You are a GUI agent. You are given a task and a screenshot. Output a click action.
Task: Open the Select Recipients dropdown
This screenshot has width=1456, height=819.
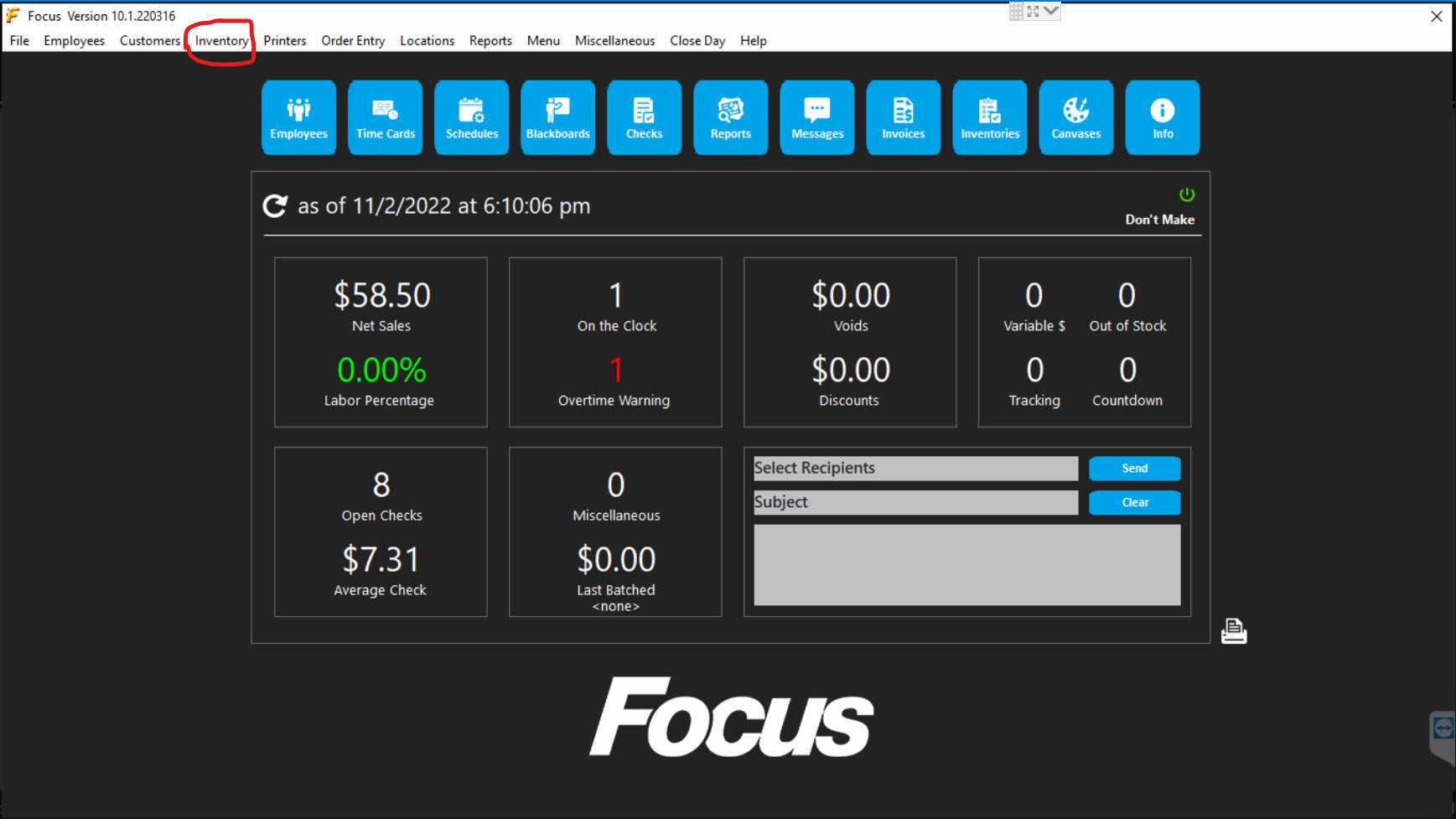pyautogui.click(x=915, y=468)
